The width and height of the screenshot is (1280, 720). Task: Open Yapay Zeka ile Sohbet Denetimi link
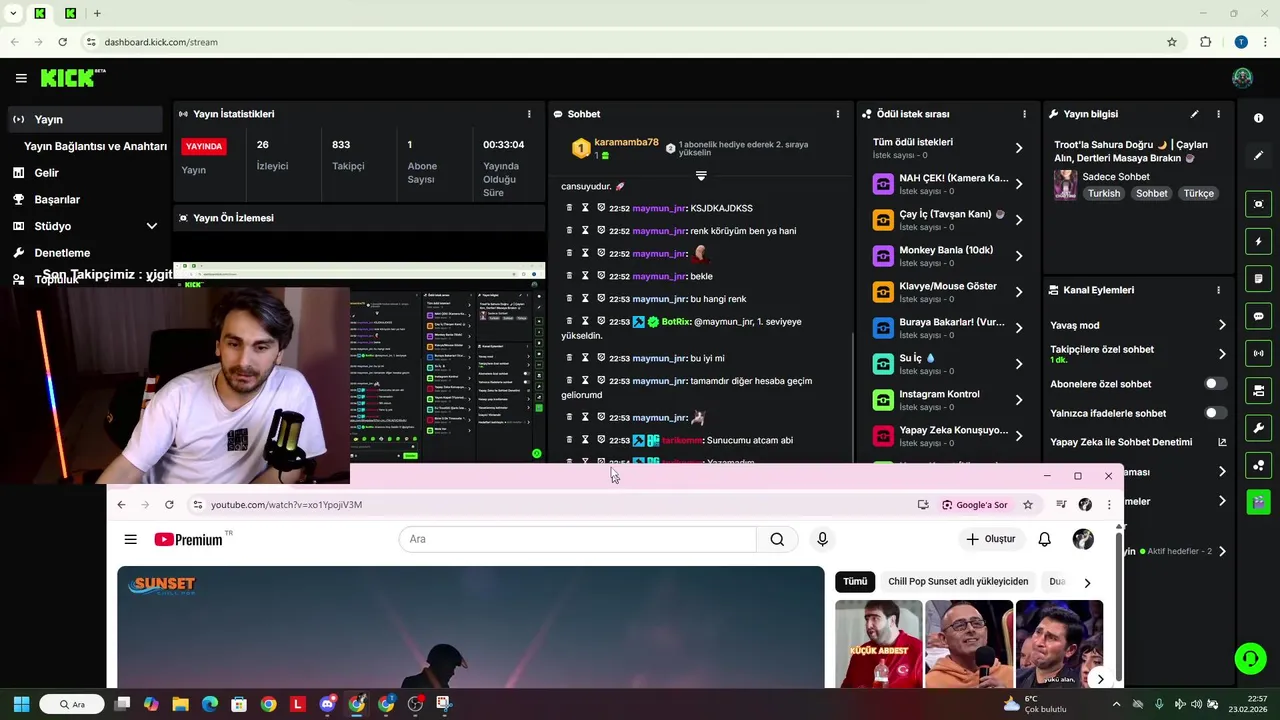coord(1138,442)
